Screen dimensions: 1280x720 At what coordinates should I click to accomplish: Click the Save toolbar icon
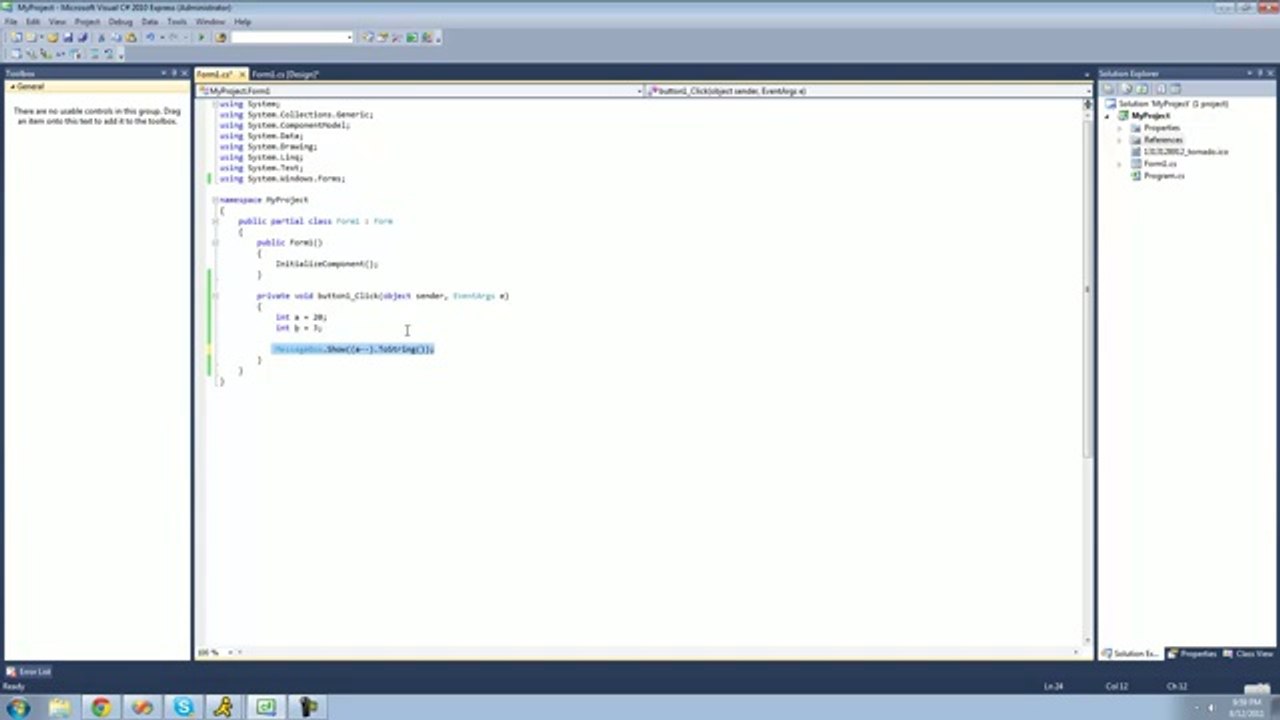[68, 37]
